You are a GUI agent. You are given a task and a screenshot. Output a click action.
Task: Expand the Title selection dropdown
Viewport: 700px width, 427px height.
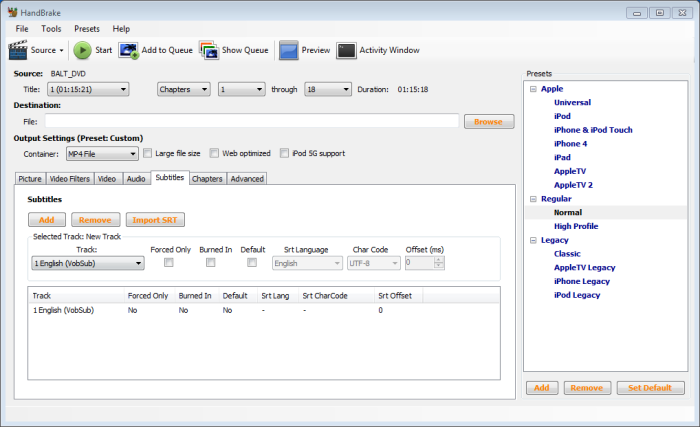(x=88, y=89)
